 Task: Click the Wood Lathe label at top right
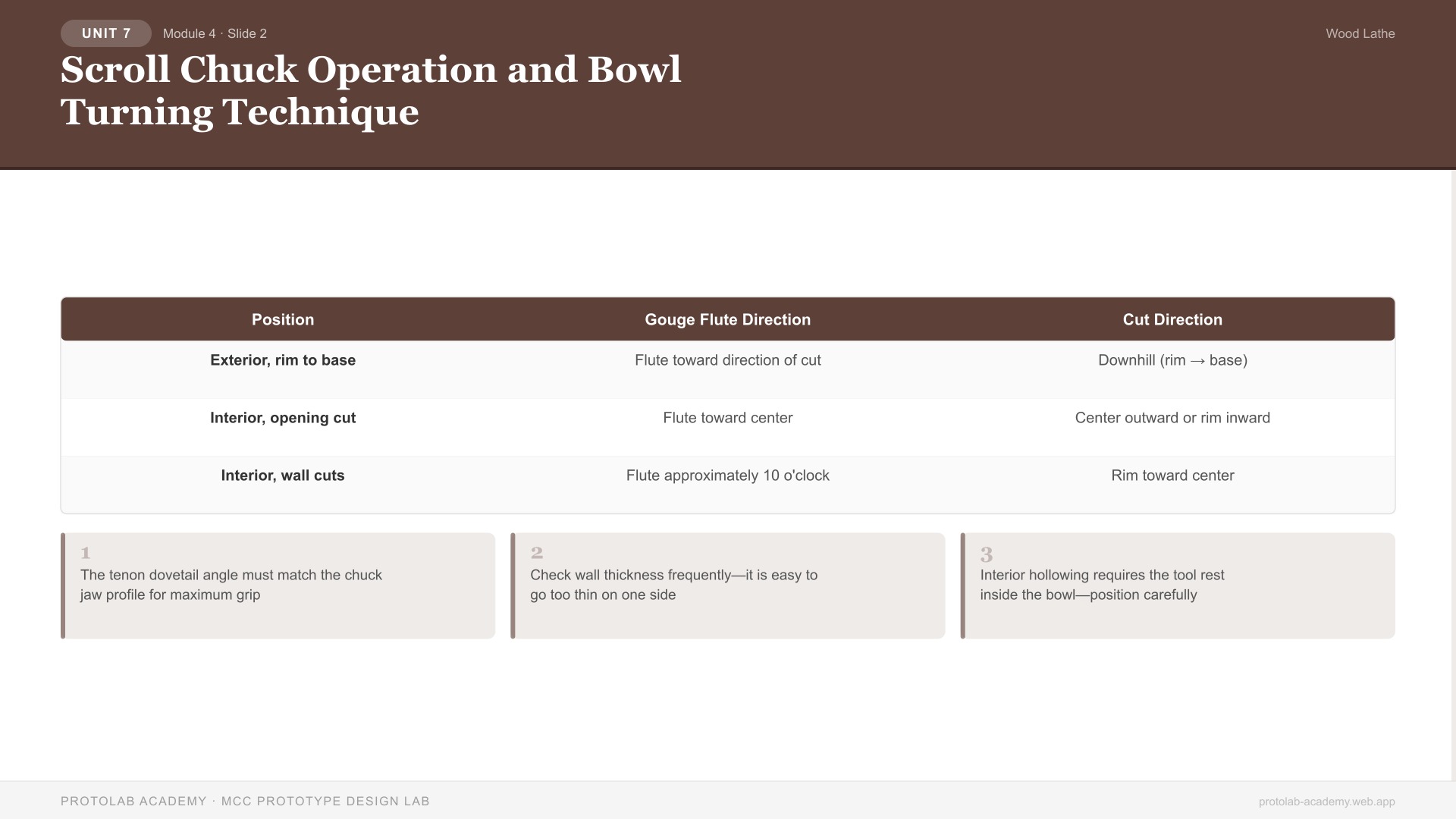click(x=1360, y=33)
